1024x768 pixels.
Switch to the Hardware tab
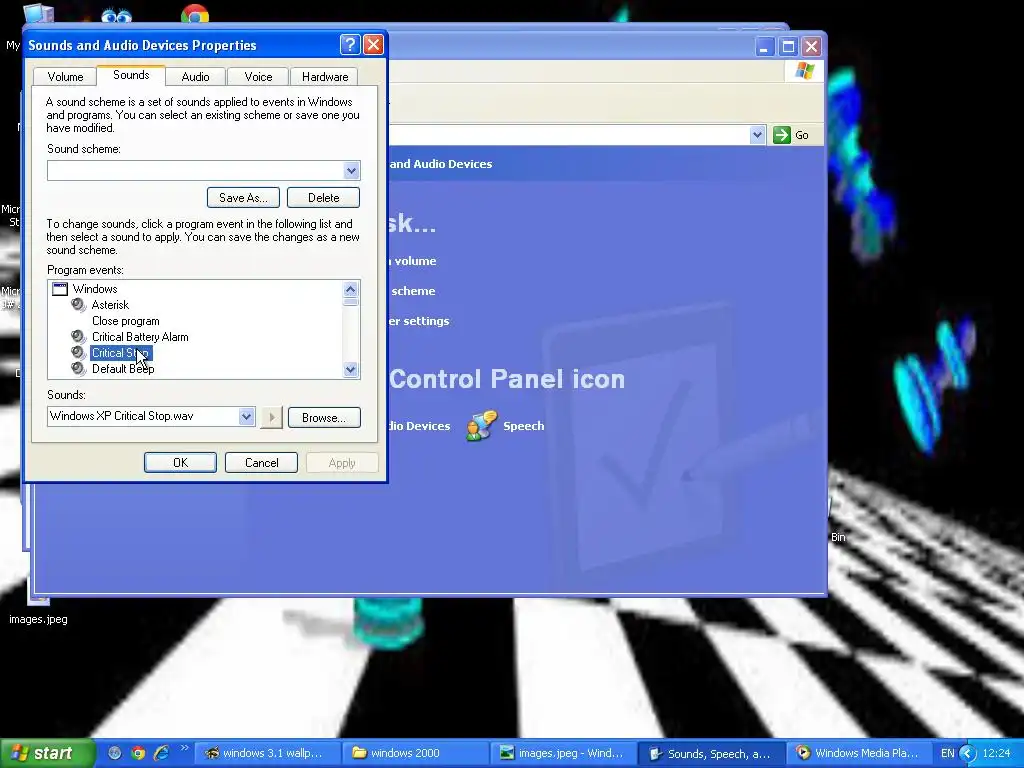[x=325, y=76]
